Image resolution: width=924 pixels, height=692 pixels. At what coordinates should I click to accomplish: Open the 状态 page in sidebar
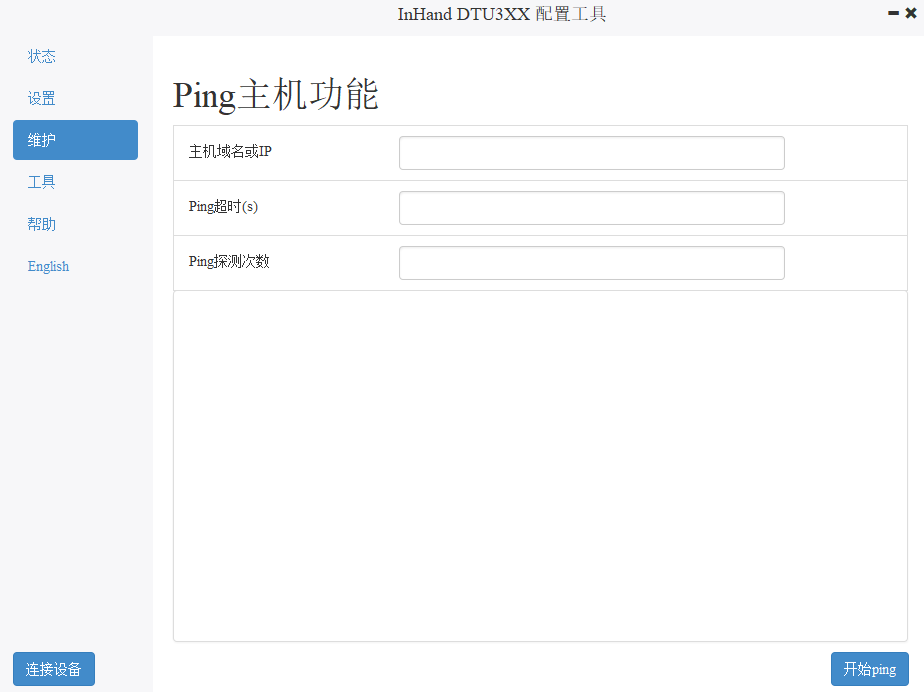[42, 56]
